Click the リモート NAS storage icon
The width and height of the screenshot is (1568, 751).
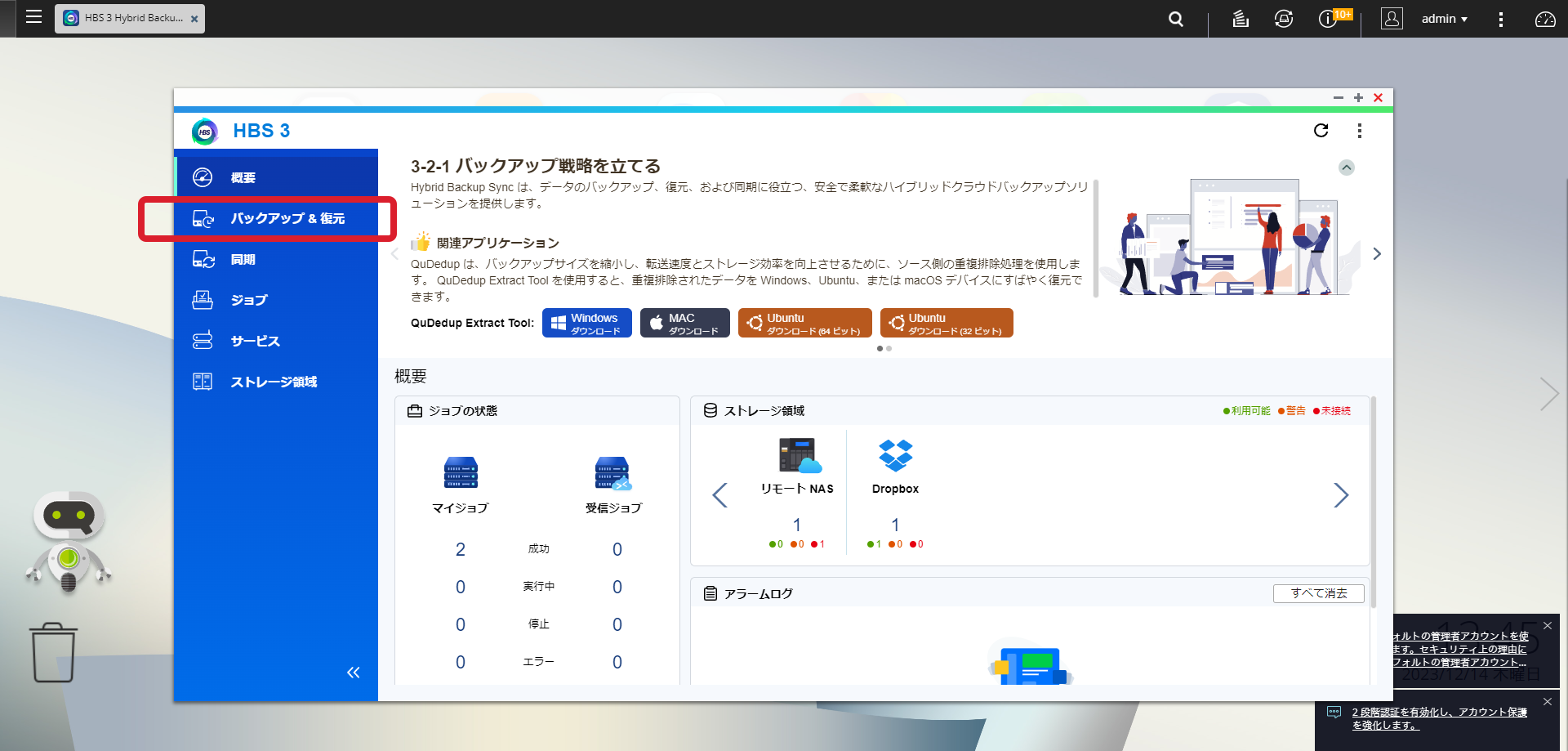click(x=800, y=455)
